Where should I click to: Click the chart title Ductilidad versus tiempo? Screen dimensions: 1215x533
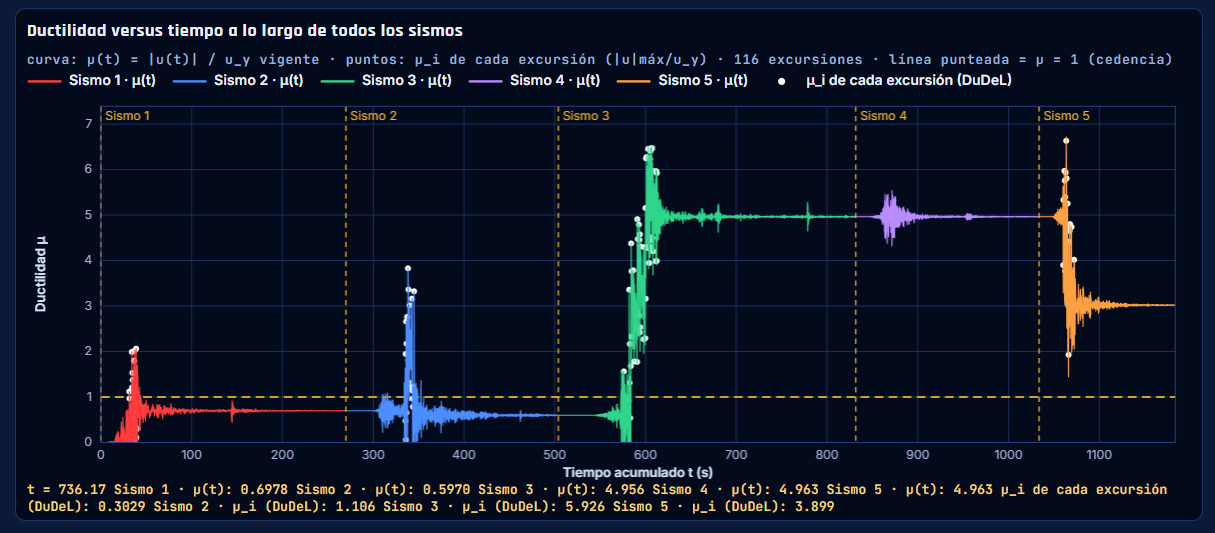(245, 31)
